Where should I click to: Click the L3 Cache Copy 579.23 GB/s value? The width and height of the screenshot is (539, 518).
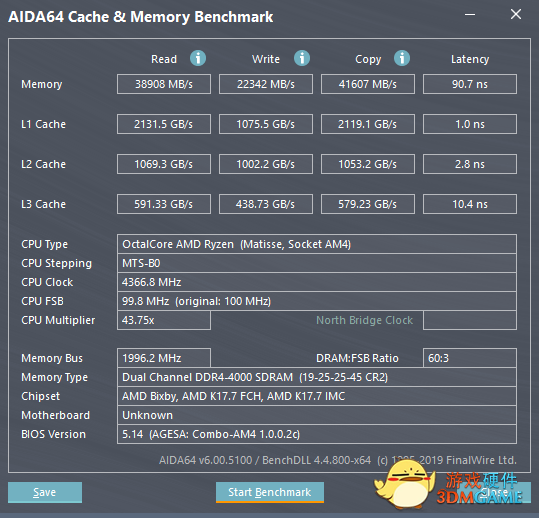368,204
